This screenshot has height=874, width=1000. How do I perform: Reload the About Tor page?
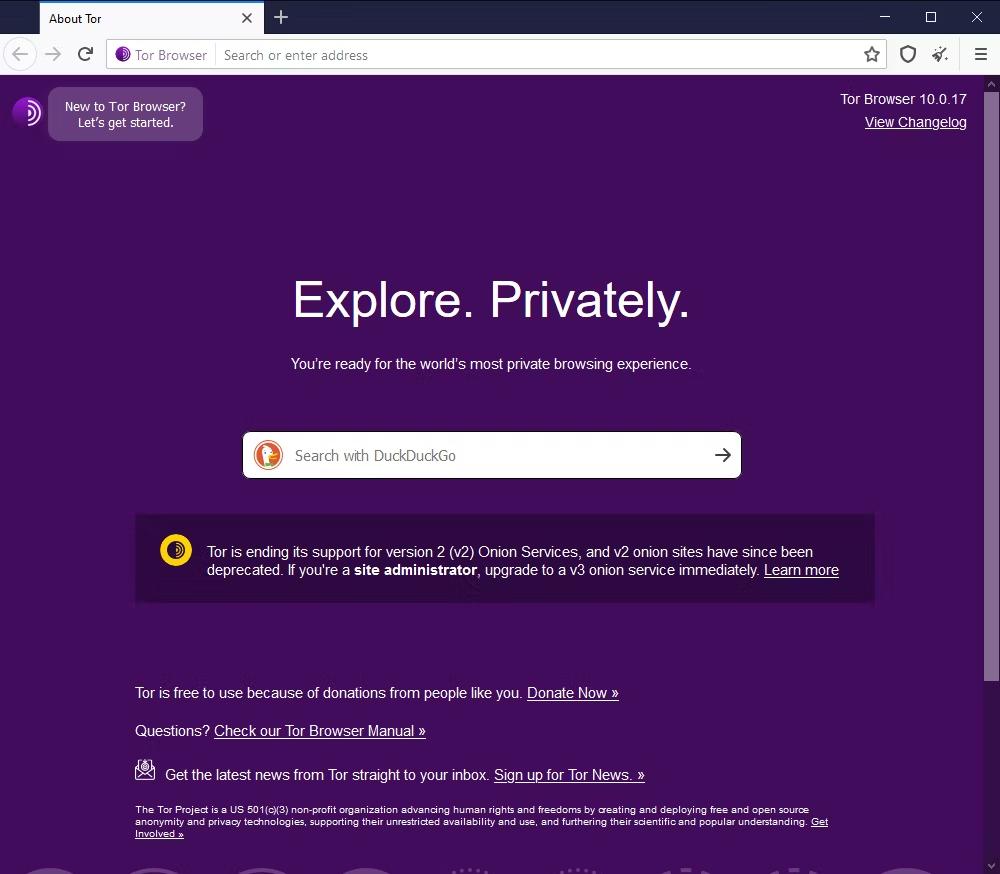pos(85,54)
